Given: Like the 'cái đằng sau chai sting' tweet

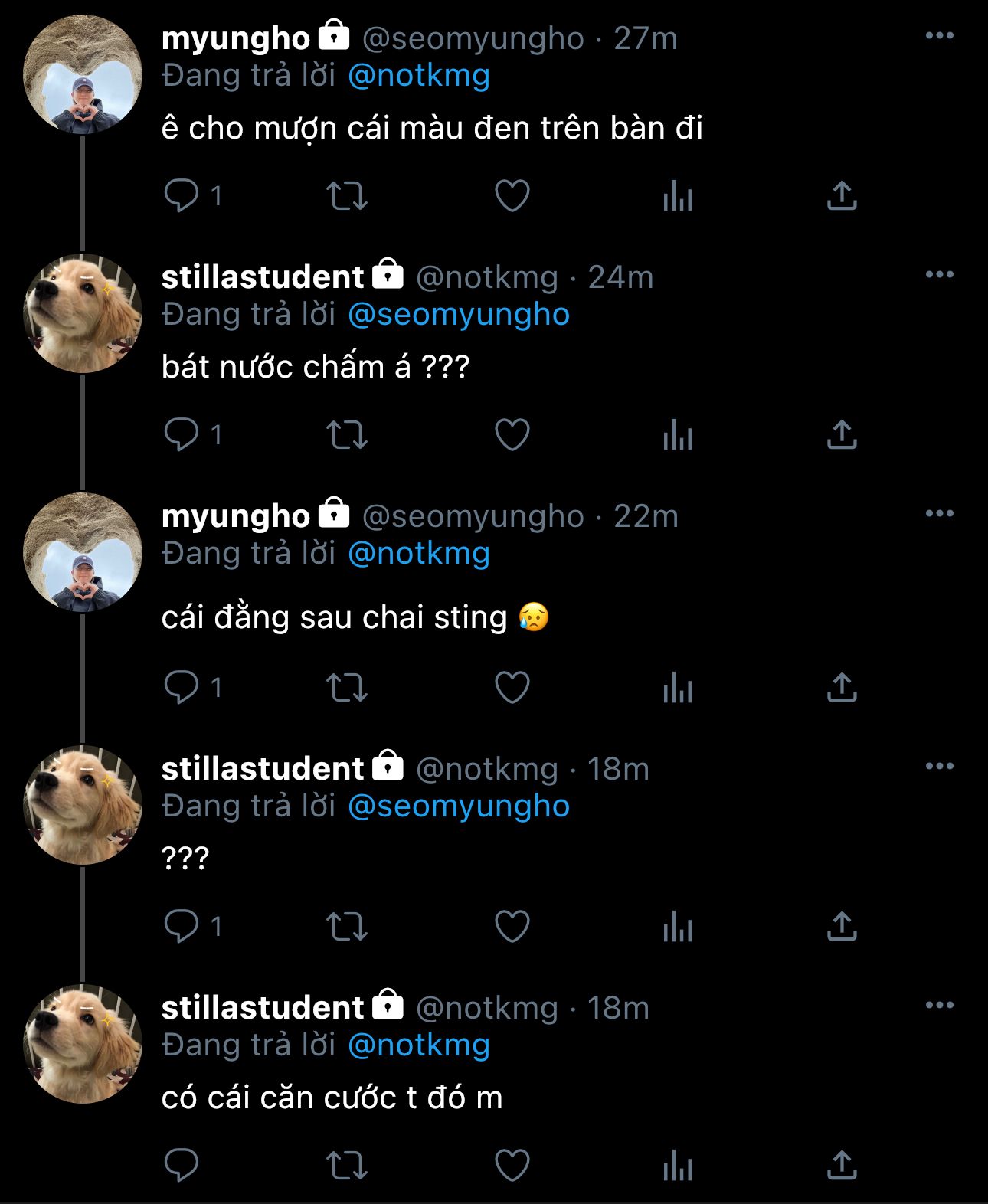Looking at the screenshot, I should coord(512,688).
